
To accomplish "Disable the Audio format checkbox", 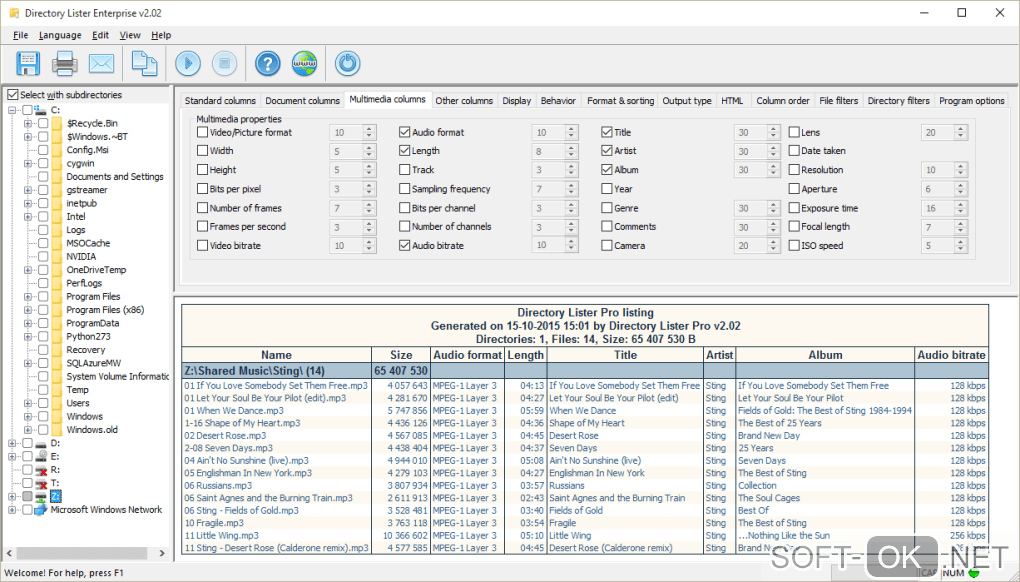I will [x=404, y=131].
